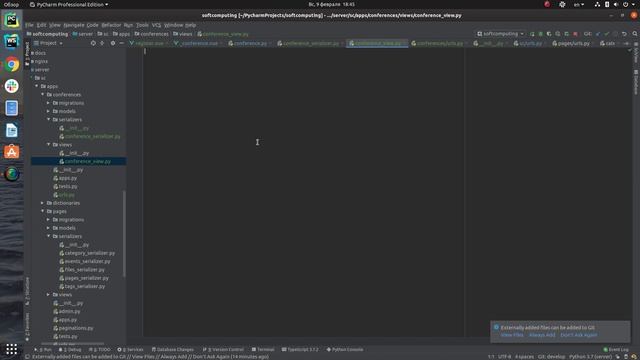
Task: Click the UTF-8 encoding in status bar
Action: click(504, 356)
